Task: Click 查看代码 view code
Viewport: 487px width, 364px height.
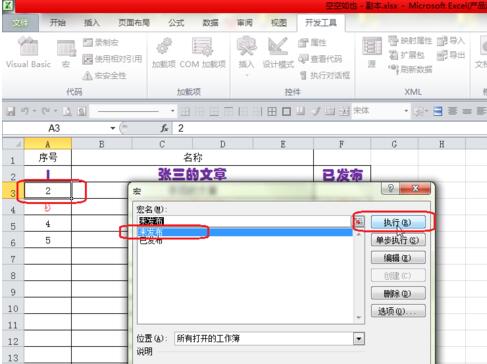Action: coord(320,59)
